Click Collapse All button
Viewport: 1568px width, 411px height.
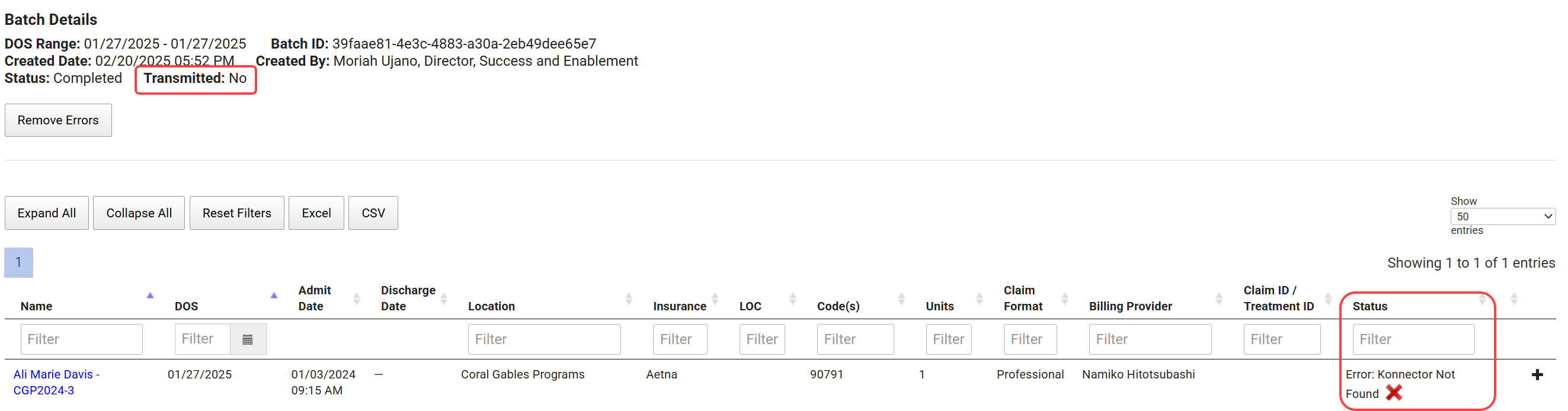(x=139, y=213)
